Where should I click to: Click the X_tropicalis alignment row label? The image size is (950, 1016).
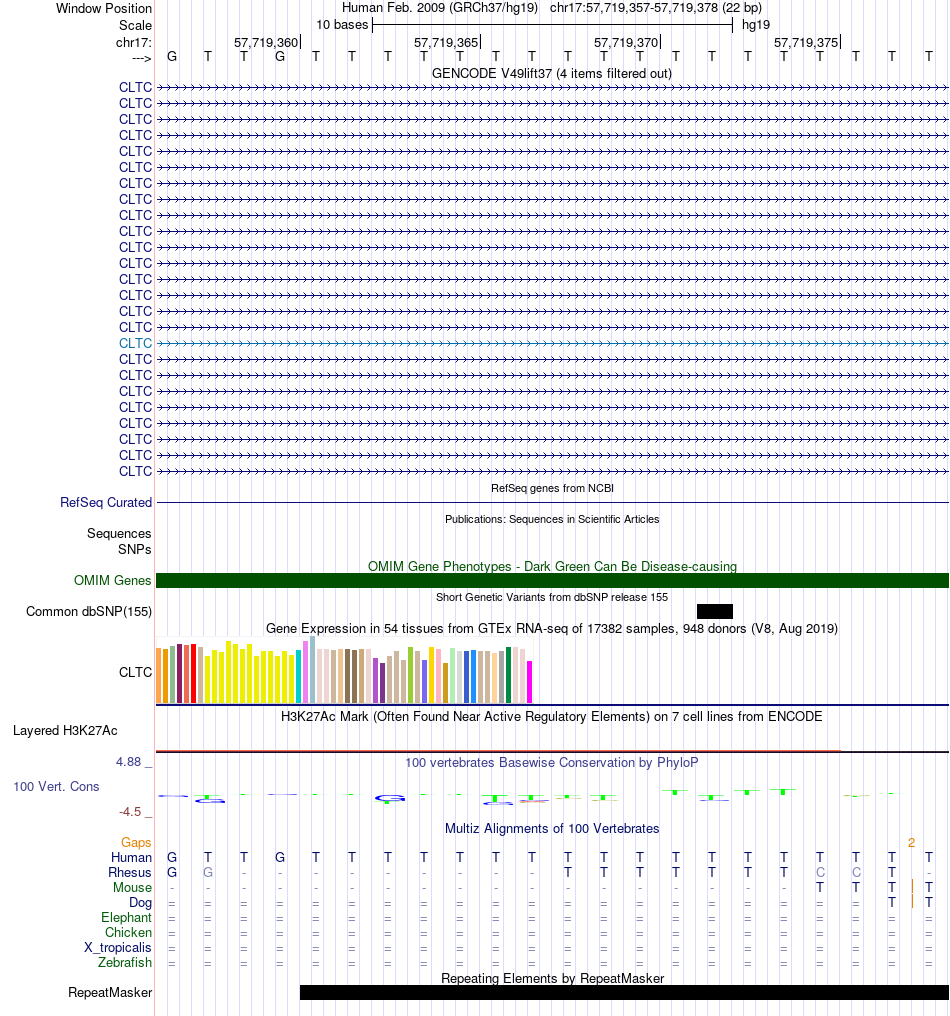[117, 947]
